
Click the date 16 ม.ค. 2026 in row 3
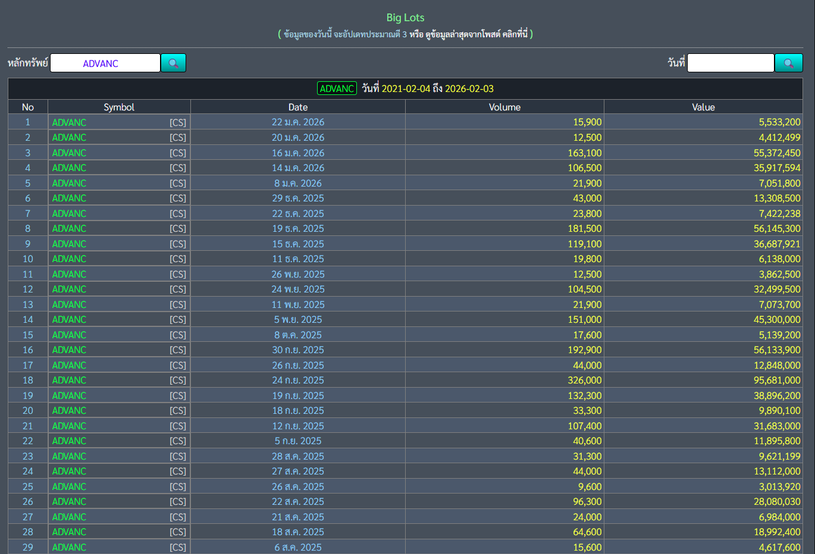(x=298, y=153)
